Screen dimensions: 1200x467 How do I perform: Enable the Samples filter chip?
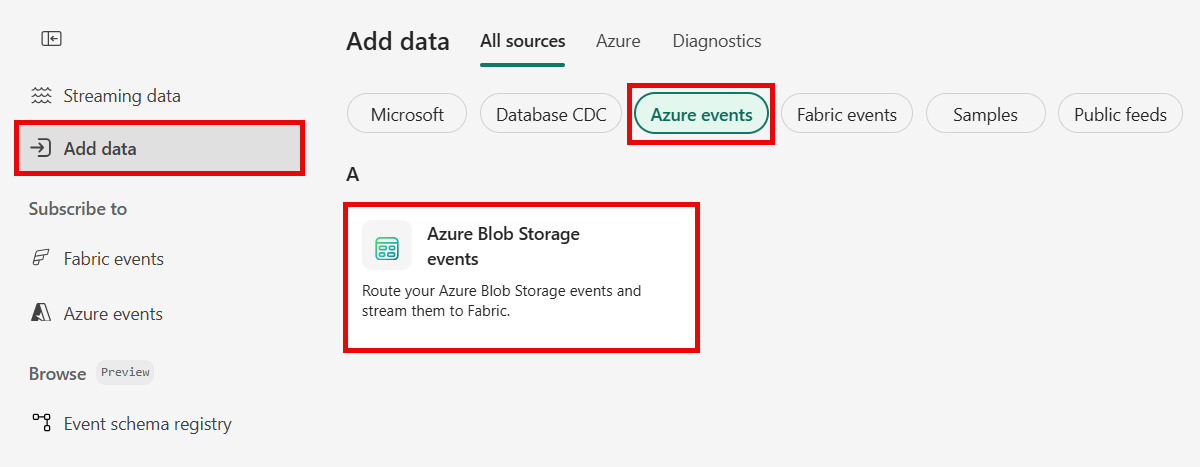(x=985, y=114)
